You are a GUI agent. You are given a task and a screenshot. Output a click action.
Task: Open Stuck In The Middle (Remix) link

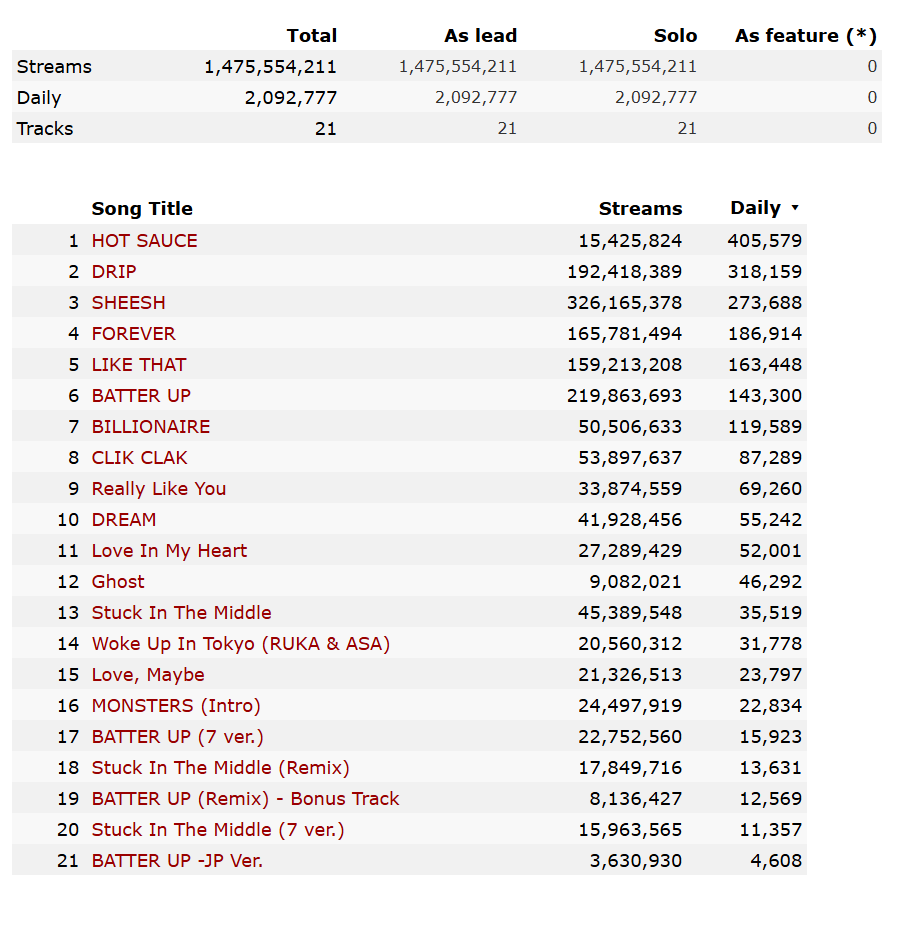click(x=220, y=768)
